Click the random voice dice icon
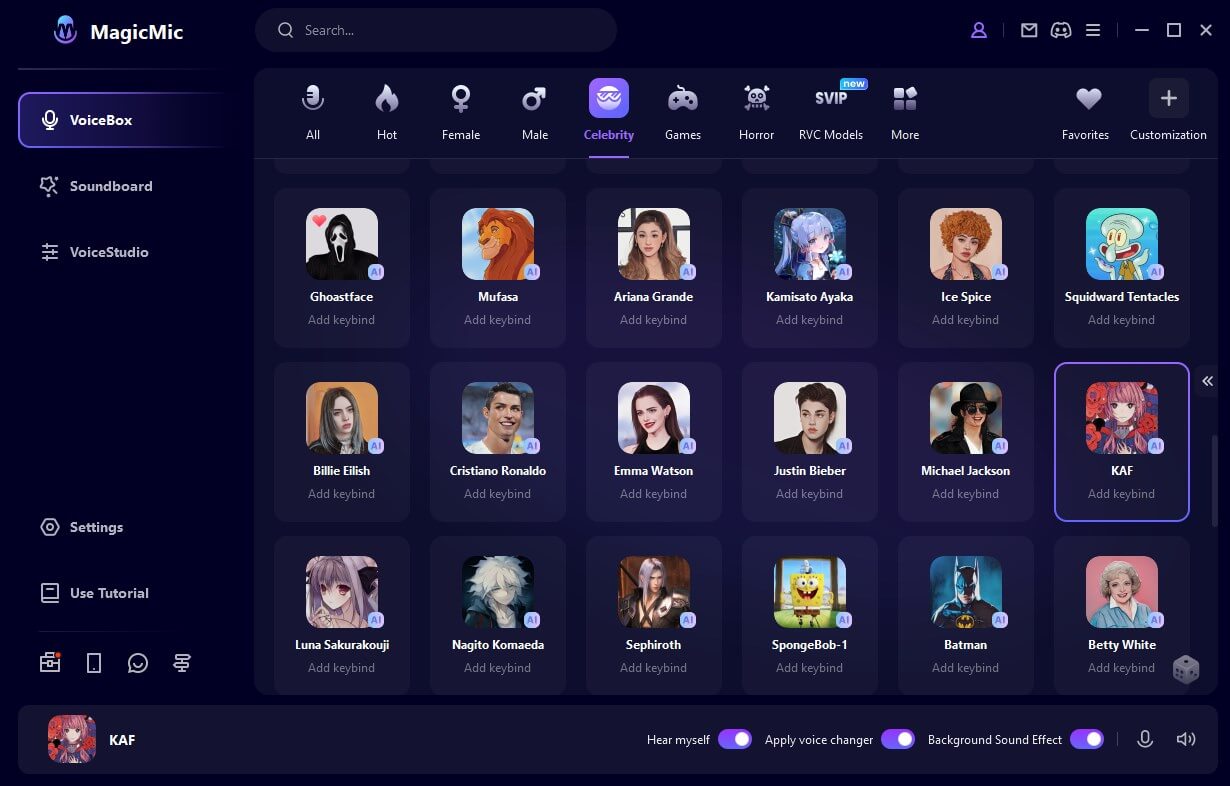The image size is (1230, 786). pyautogui.click(x=1186, y=669)
